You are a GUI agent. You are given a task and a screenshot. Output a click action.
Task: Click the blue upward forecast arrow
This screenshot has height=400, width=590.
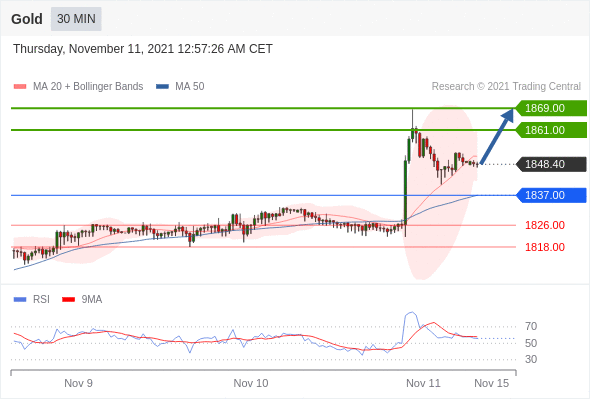[497, 136]
